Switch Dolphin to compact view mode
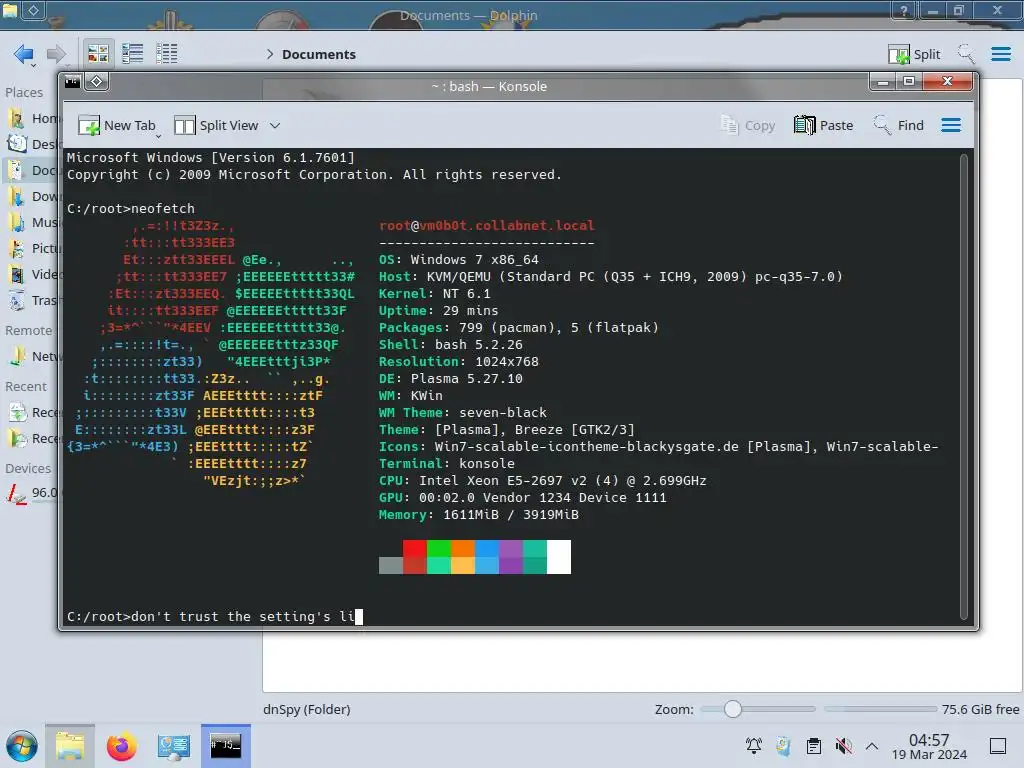Screen dimensions: 1024x768 133,54
